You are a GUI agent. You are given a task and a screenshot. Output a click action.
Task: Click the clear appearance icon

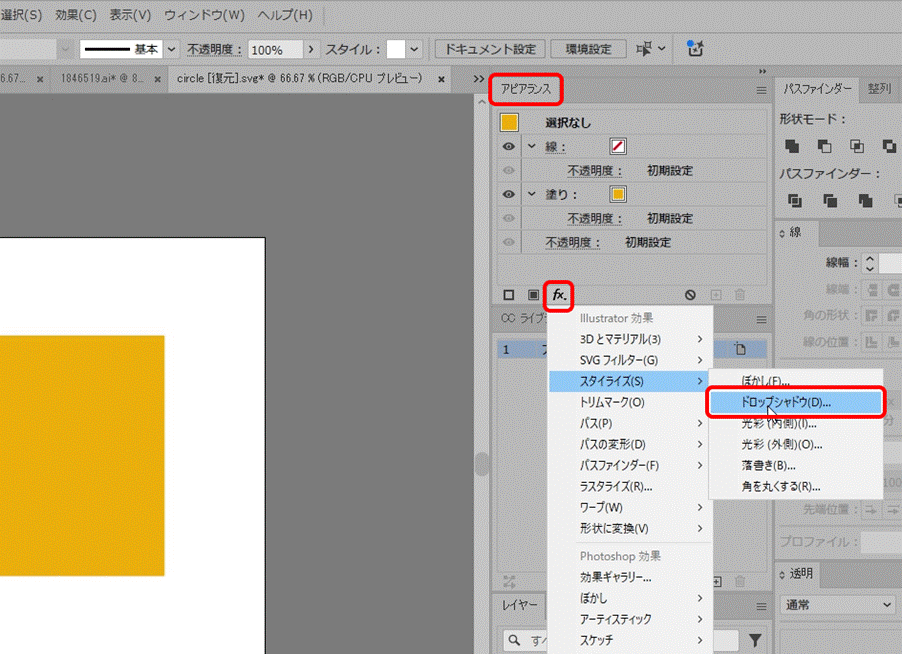pos(690,294)
